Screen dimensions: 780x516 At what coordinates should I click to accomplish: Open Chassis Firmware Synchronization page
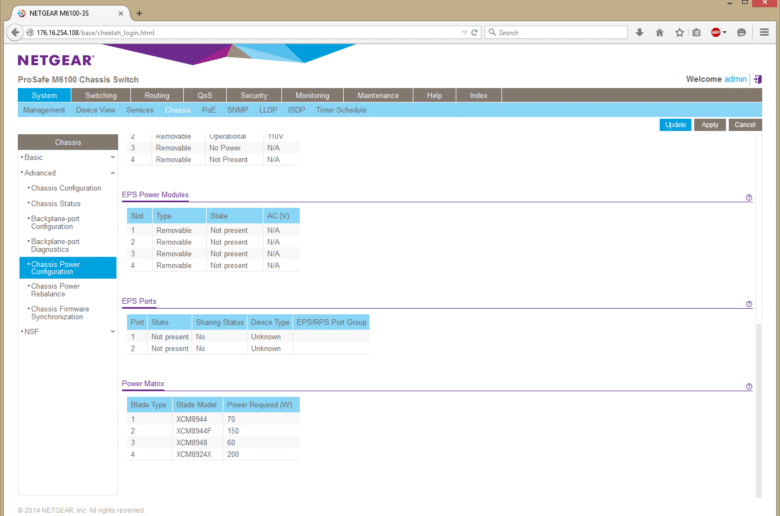point(60,313)
